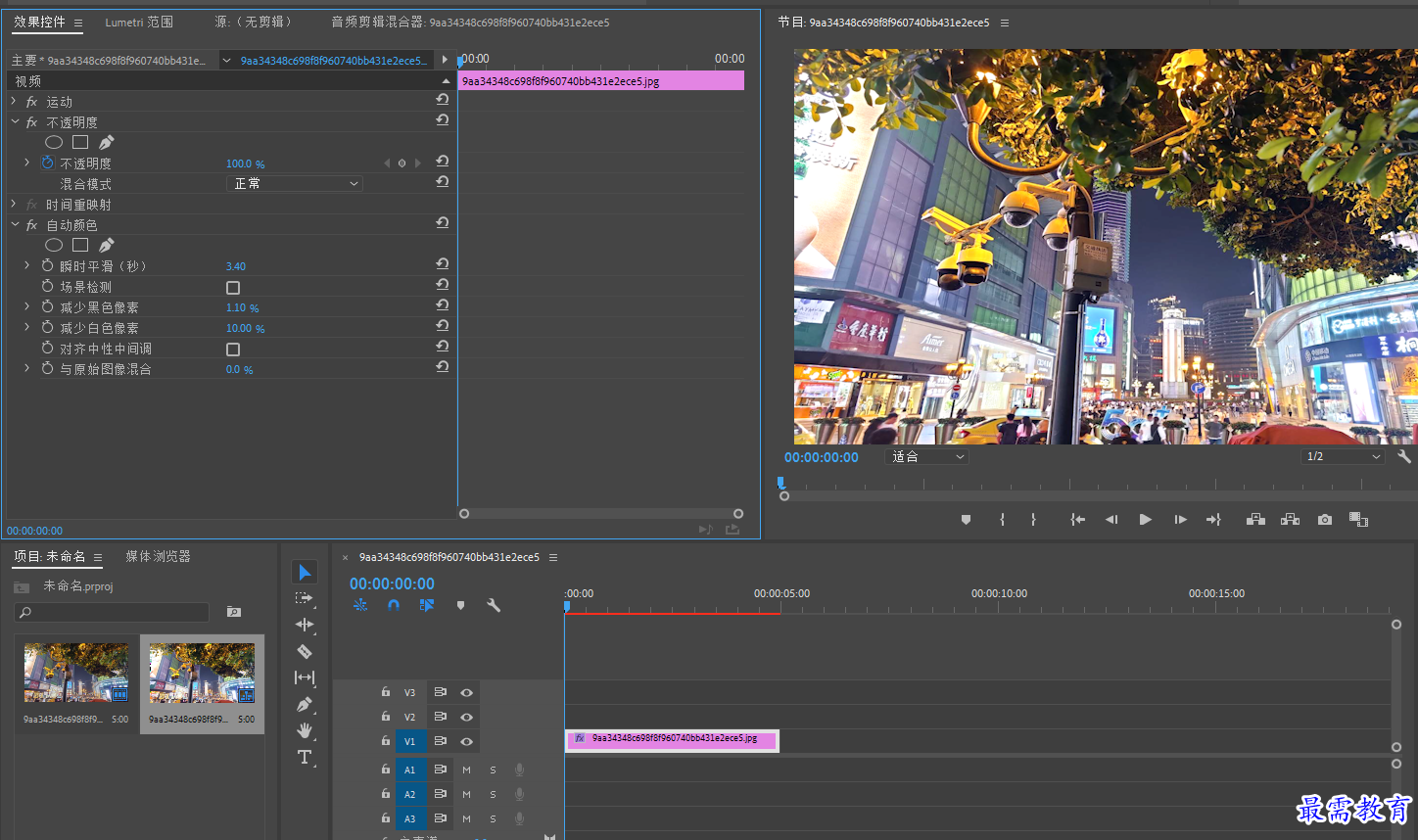This screenshot has height=840, width=1418.
Task: Expand the Motion effect
Action: click(x=14, y=101)
